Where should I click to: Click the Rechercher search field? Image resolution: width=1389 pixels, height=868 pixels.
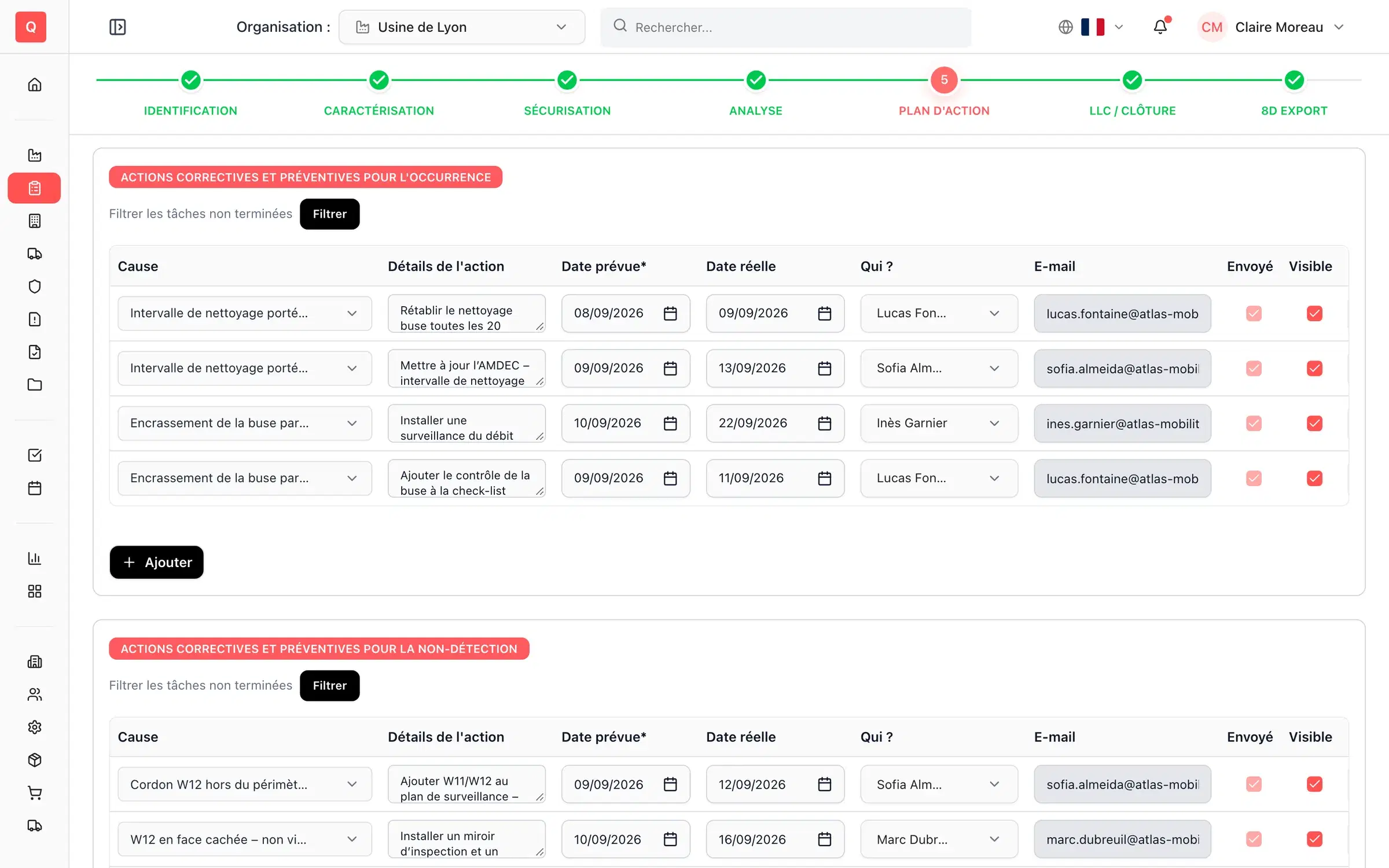point(785,27)
